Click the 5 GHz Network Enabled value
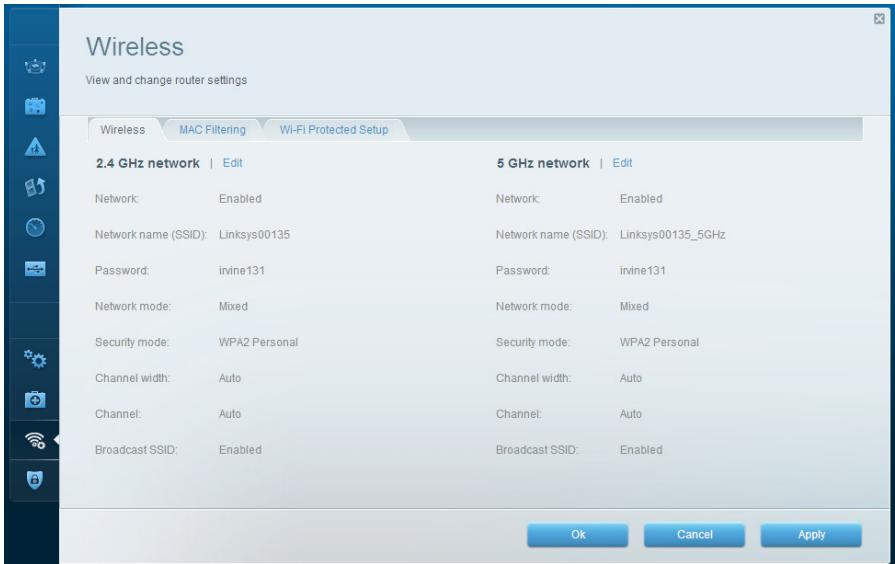 (641, 199)
